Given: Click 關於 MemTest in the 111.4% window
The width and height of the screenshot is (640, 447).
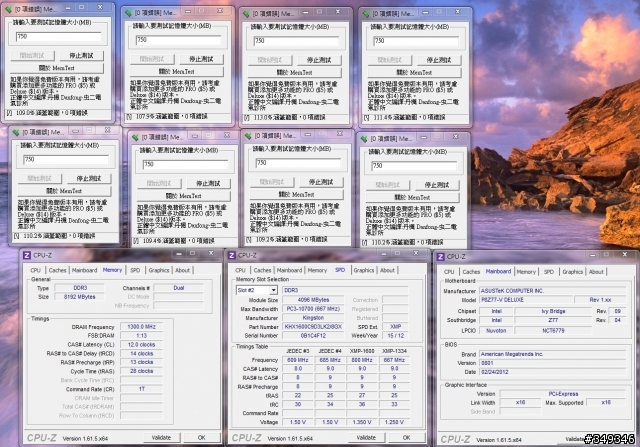Looking at the screenshot, I should point(415,73).
